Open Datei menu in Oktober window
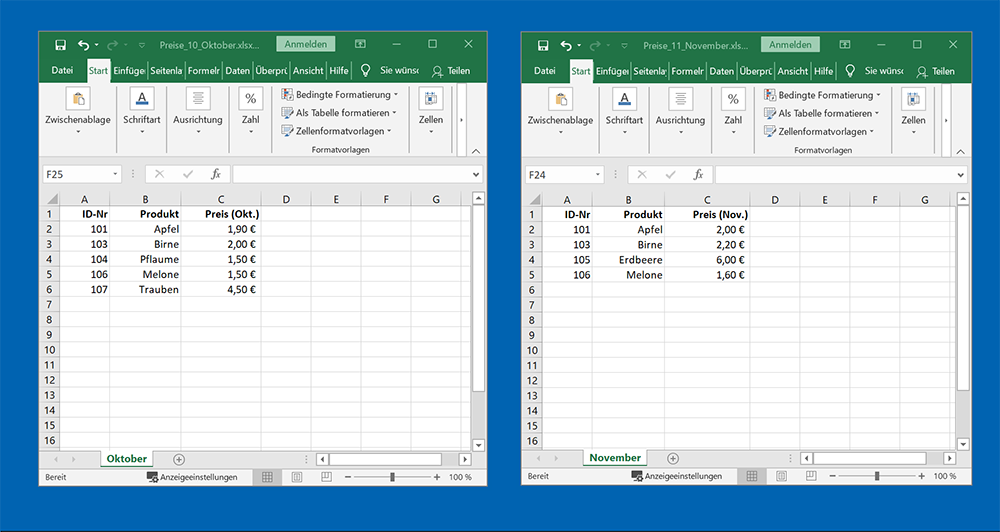This screenshot has width=1000, height=532. (62, 71)
